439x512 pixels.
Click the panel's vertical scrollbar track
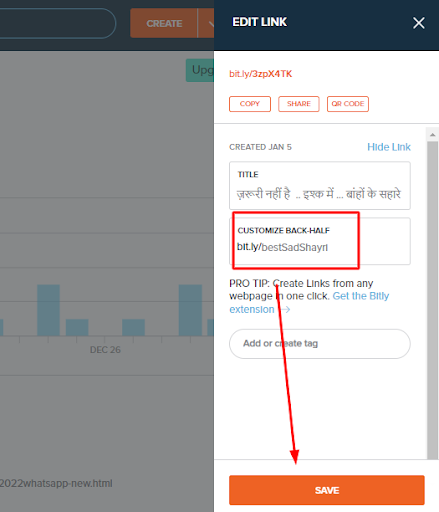pos(432,300)
